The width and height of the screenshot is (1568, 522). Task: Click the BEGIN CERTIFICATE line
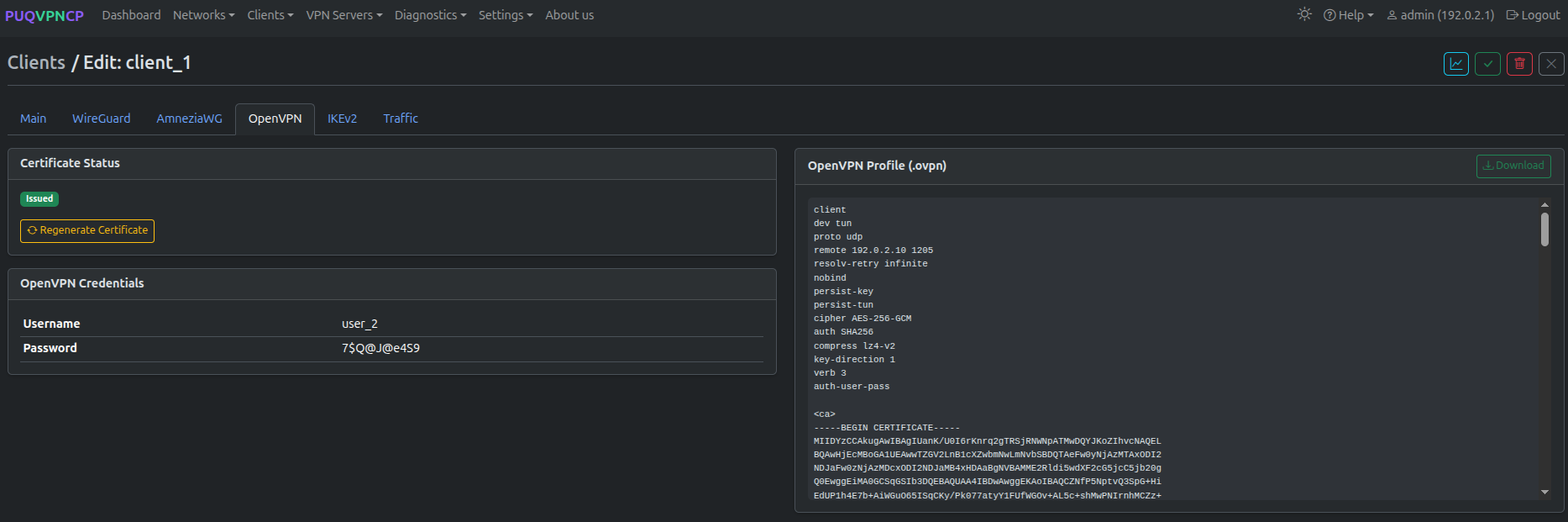pos(887,428)
